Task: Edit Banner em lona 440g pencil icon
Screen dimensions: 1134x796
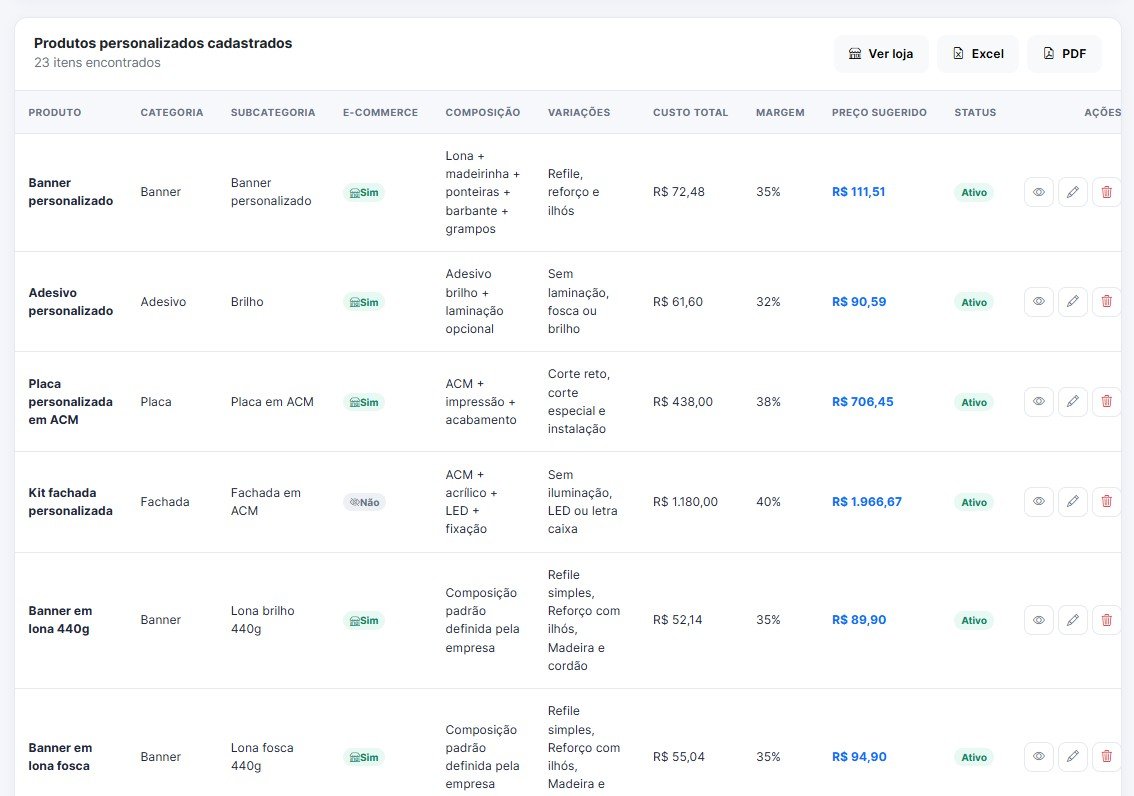Action: (x=1073, y=620)
